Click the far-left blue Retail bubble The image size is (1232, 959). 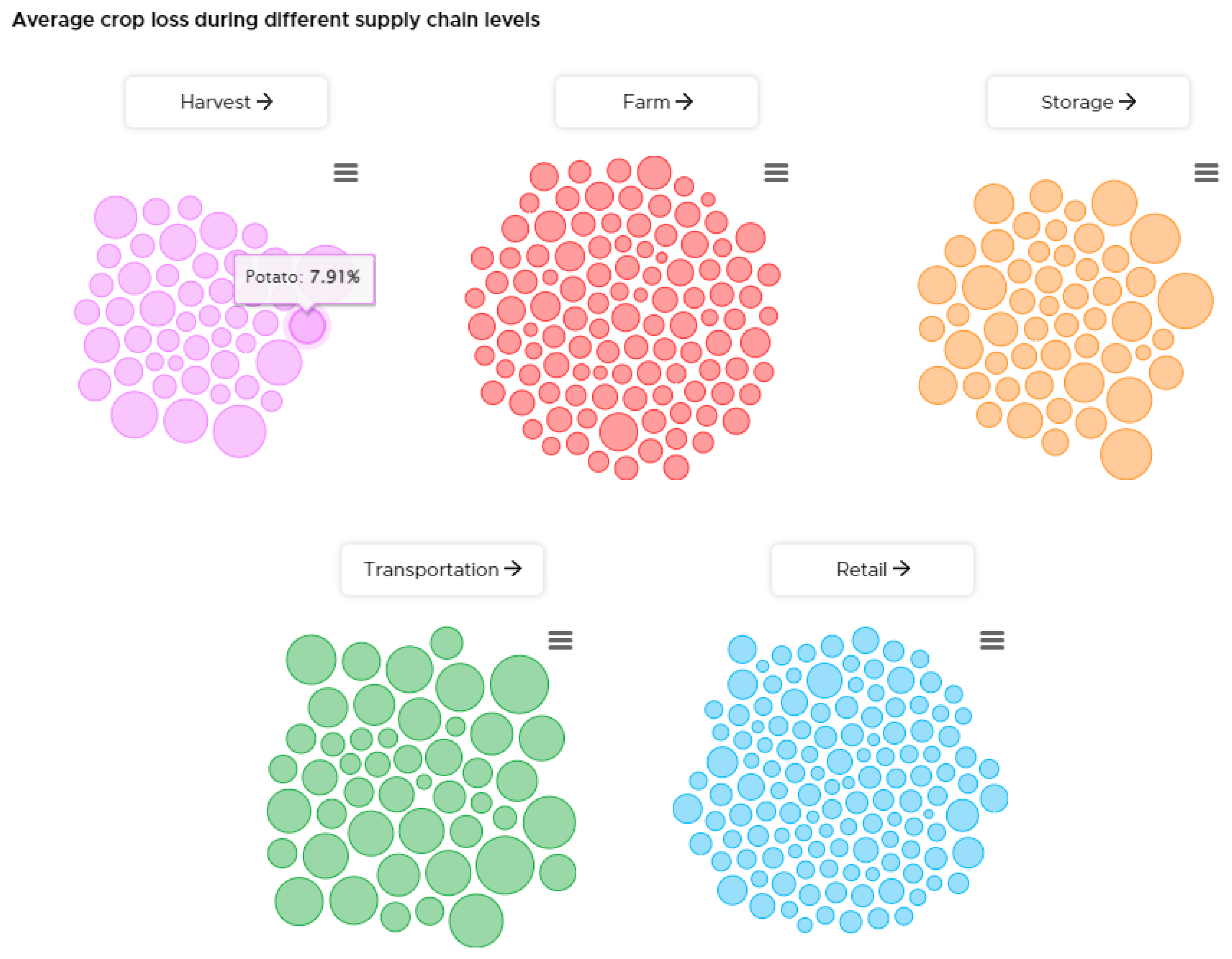[x=687, y=808]
